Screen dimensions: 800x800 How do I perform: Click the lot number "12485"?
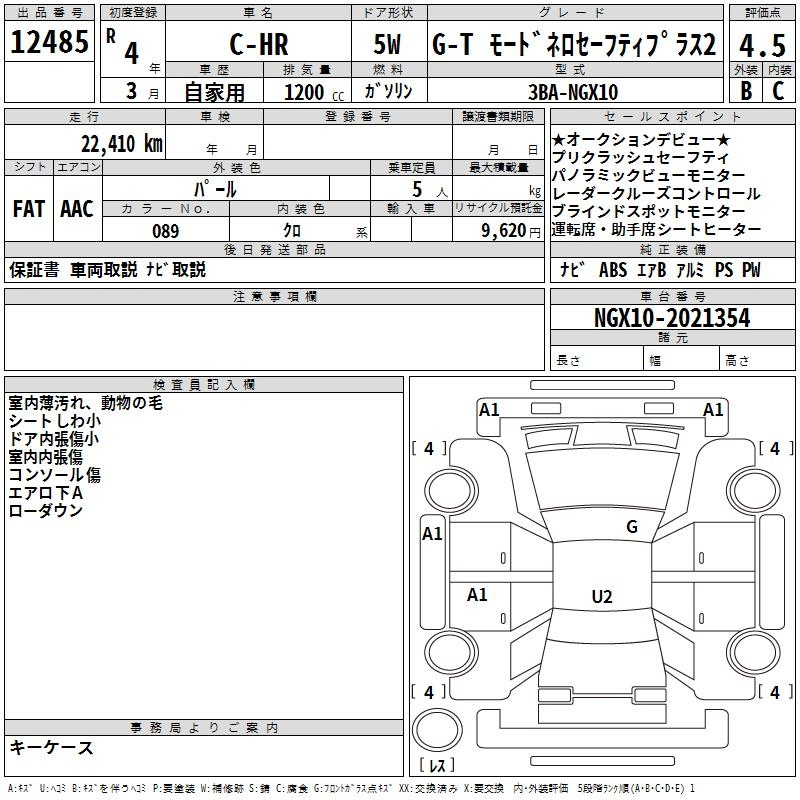point(49,42)
